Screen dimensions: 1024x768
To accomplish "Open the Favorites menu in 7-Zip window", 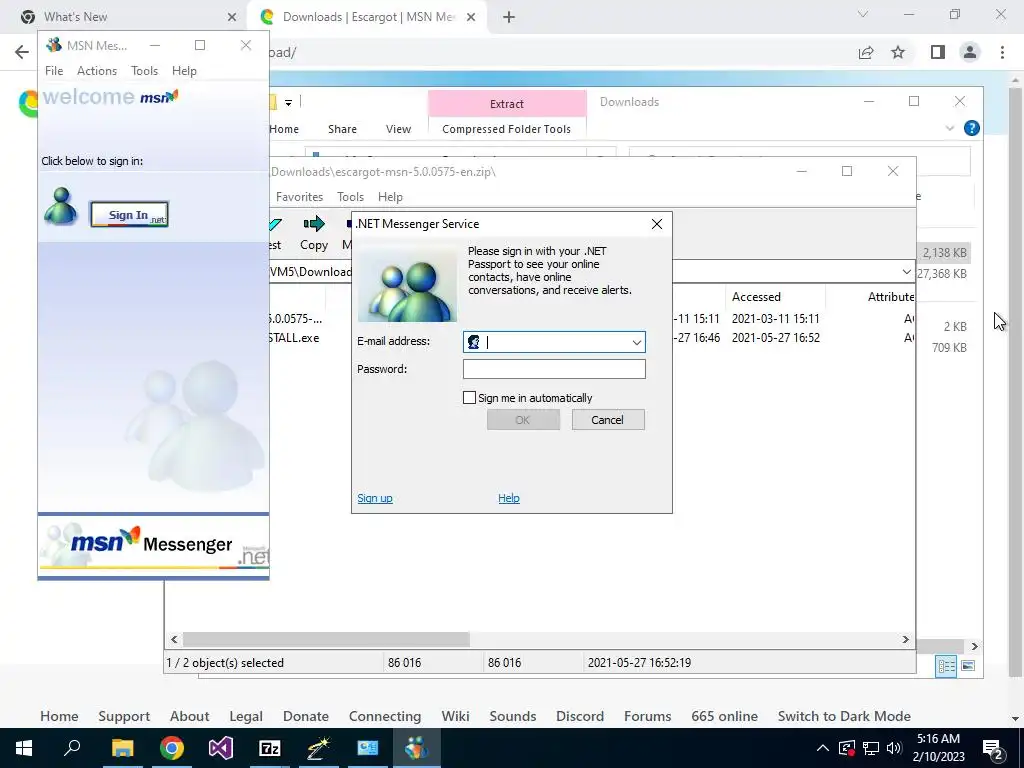I will coord(299,197).
